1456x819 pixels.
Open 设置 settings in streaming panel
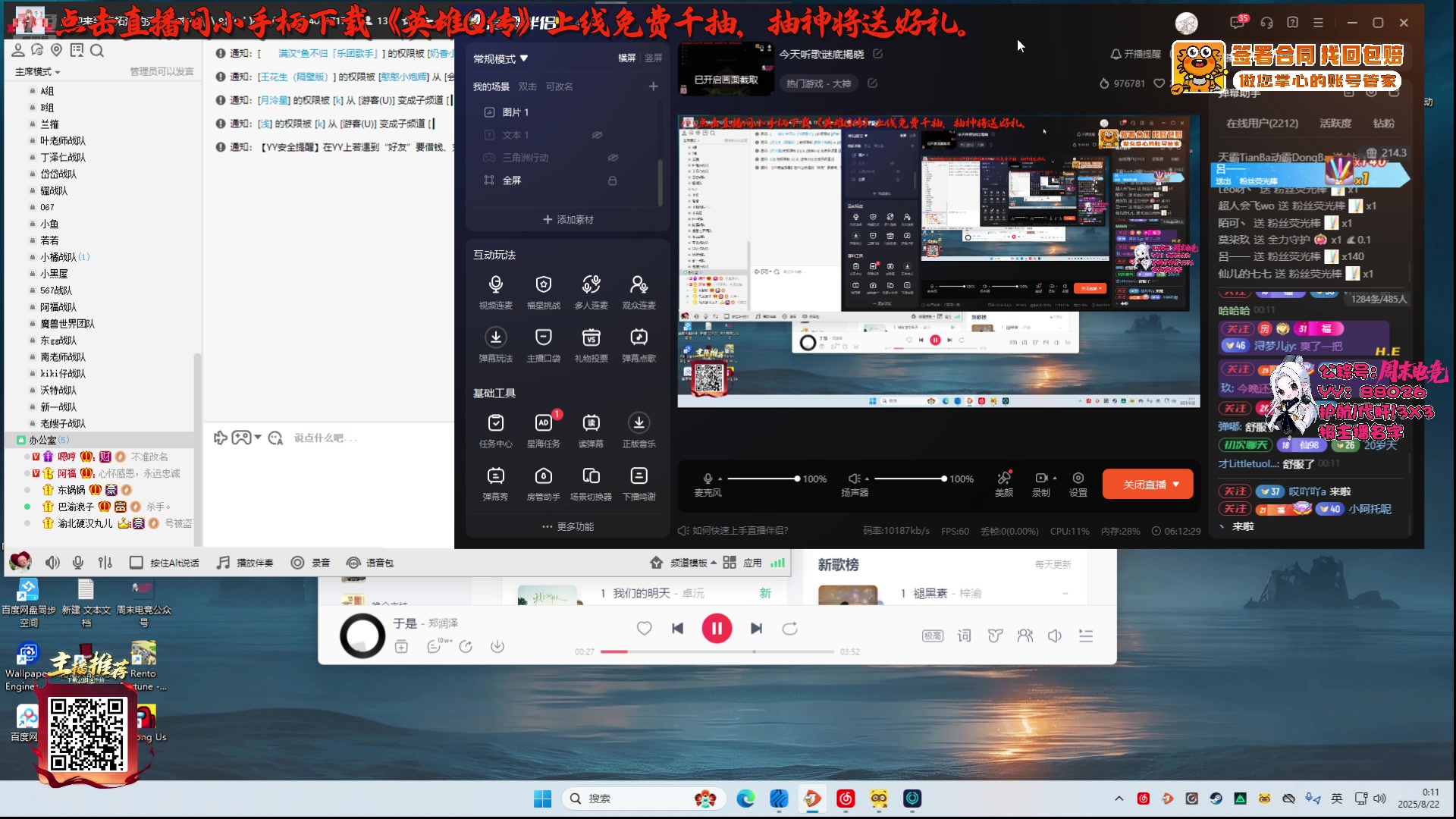[1078, 484]
